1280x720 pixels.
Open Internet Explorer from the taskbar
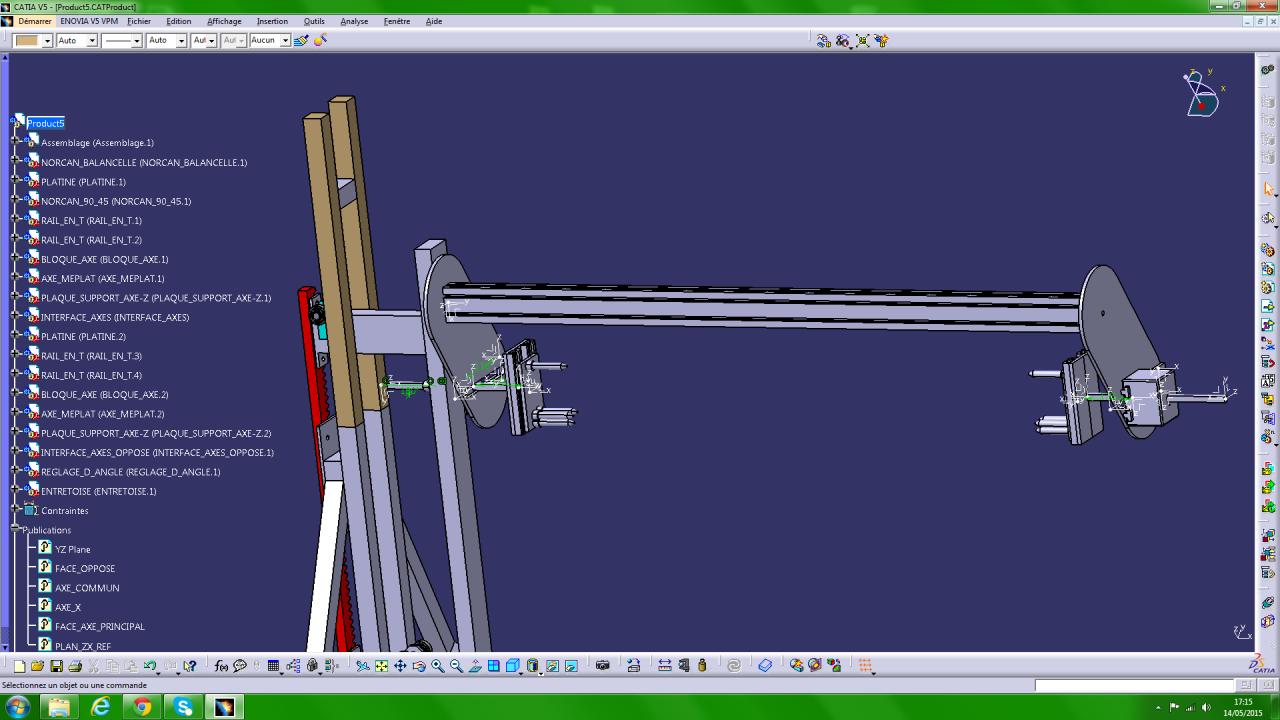pos(101,707)
